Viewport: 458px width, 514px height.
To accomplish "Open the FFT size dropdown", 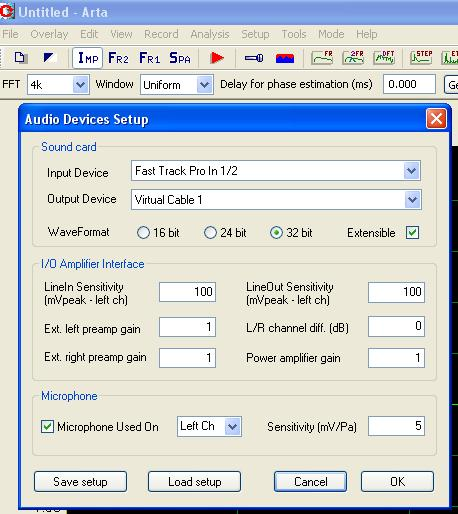I will tap(80, 85).
